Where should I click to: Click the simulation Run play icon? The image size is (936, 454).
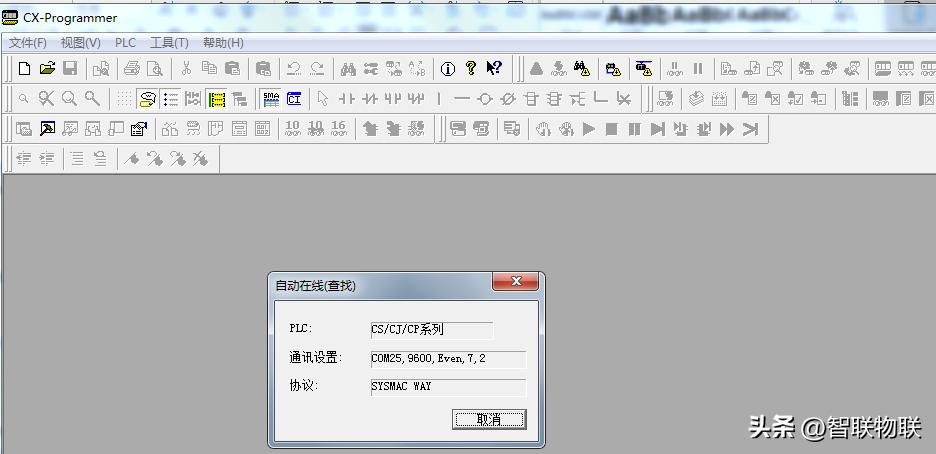click(589, 128)
